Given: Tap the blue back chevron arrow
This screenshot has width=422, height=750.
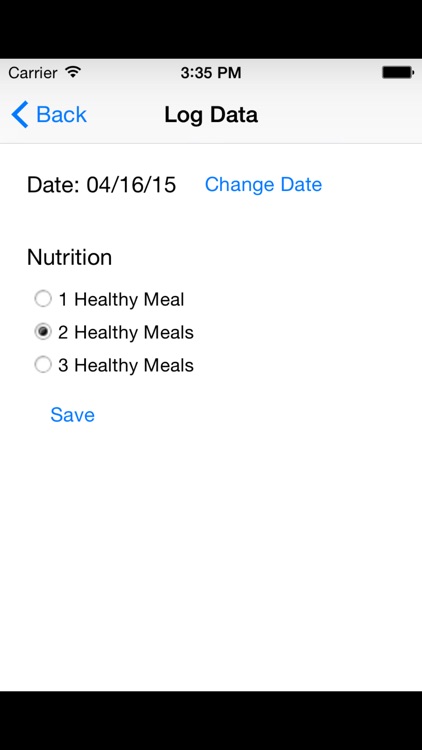Looking at the screenshot, I should (20, 114).
